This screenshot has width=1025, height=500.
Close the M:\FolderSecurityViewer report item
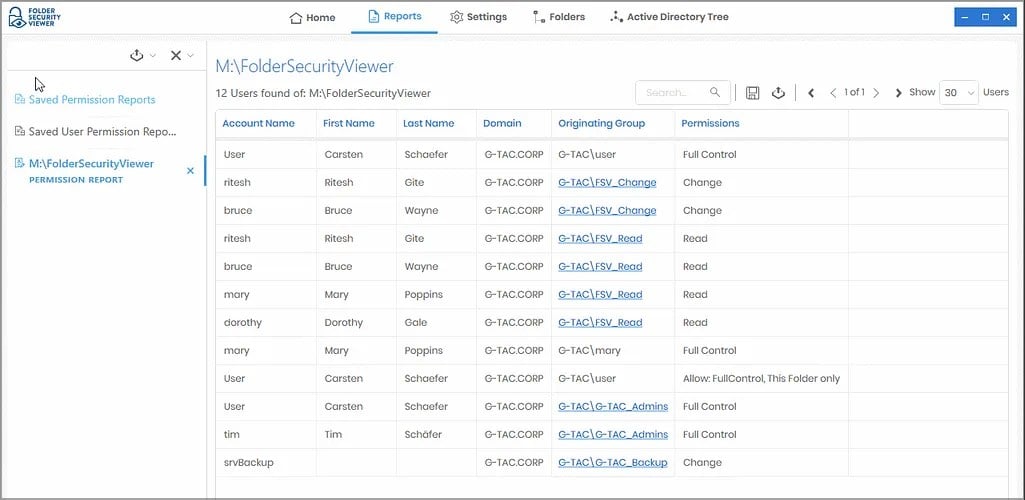pos(190,171)
